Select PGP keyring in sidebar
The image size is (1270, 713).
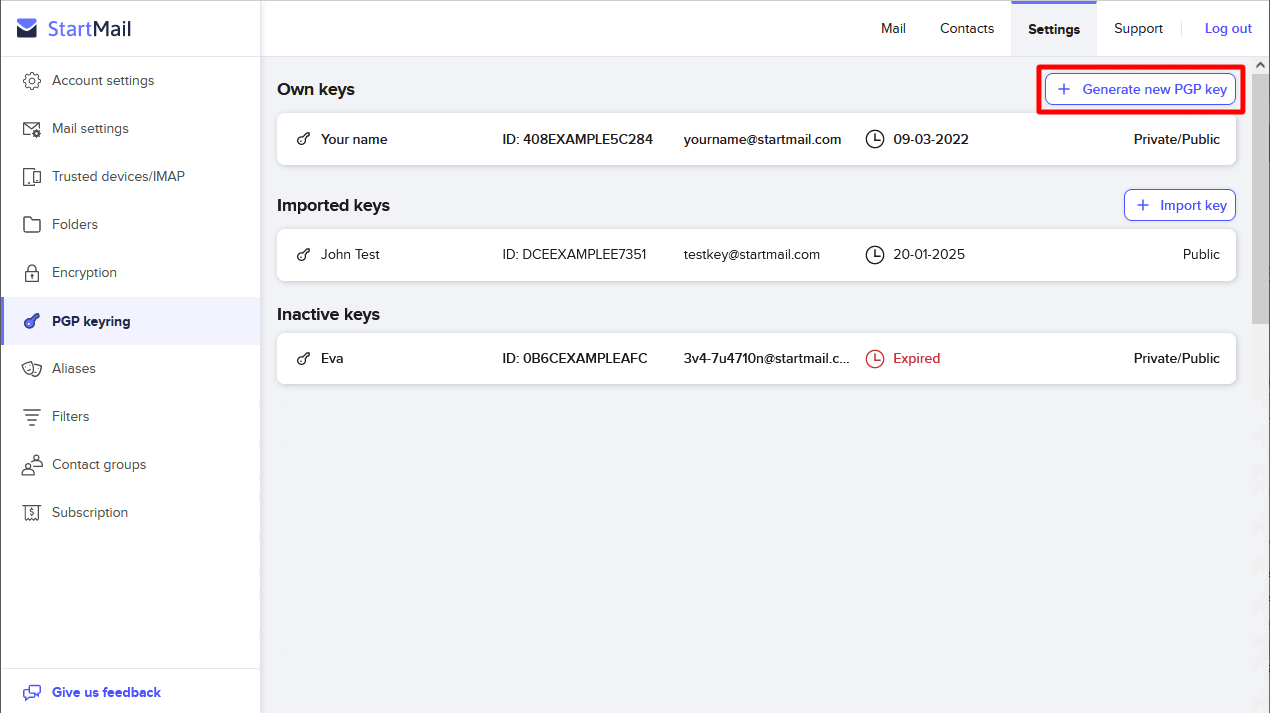[x=130, y=321]
